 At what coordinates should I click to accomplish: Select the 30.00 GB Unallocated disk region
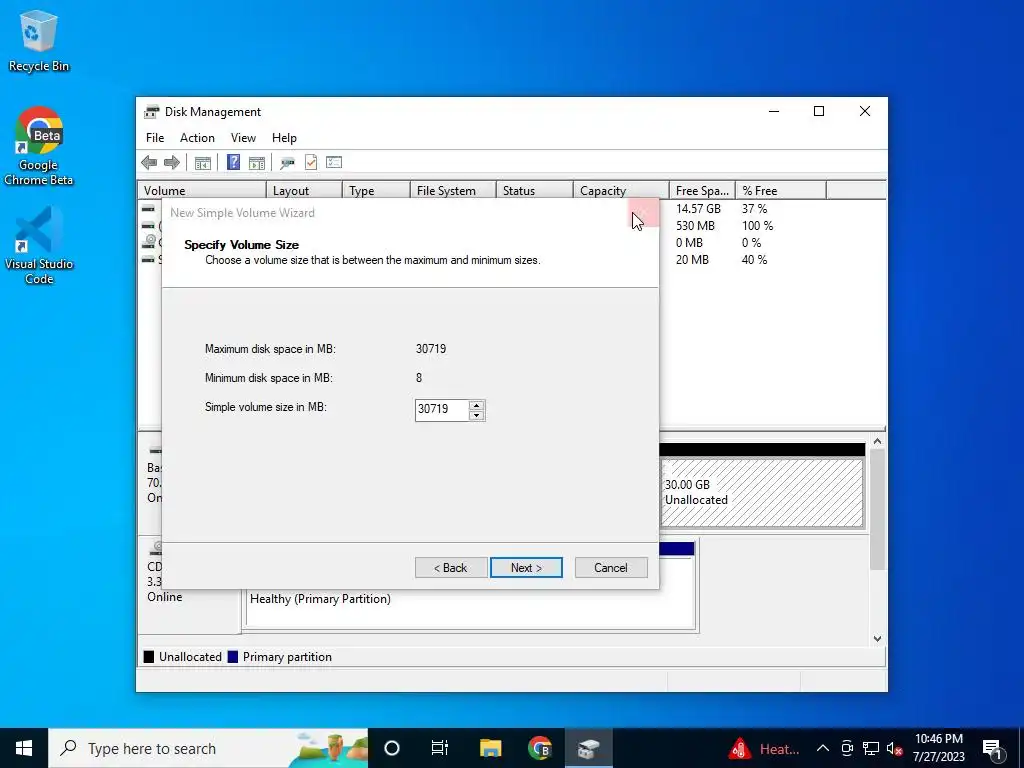point(762,492)
